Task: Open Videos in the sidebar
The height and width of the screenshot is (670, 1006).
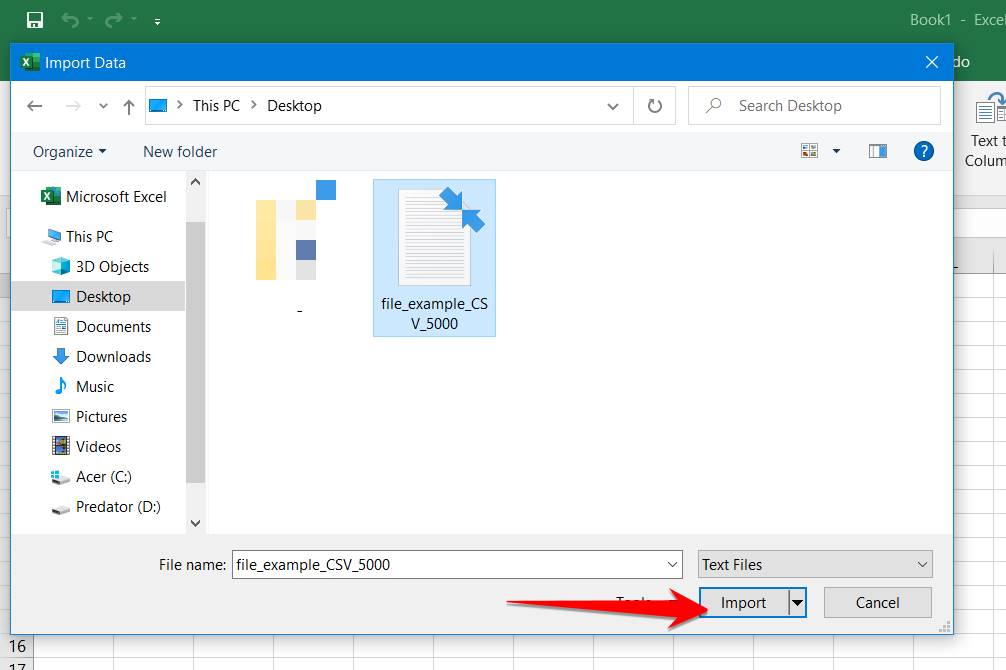Action: click(86, 447)
